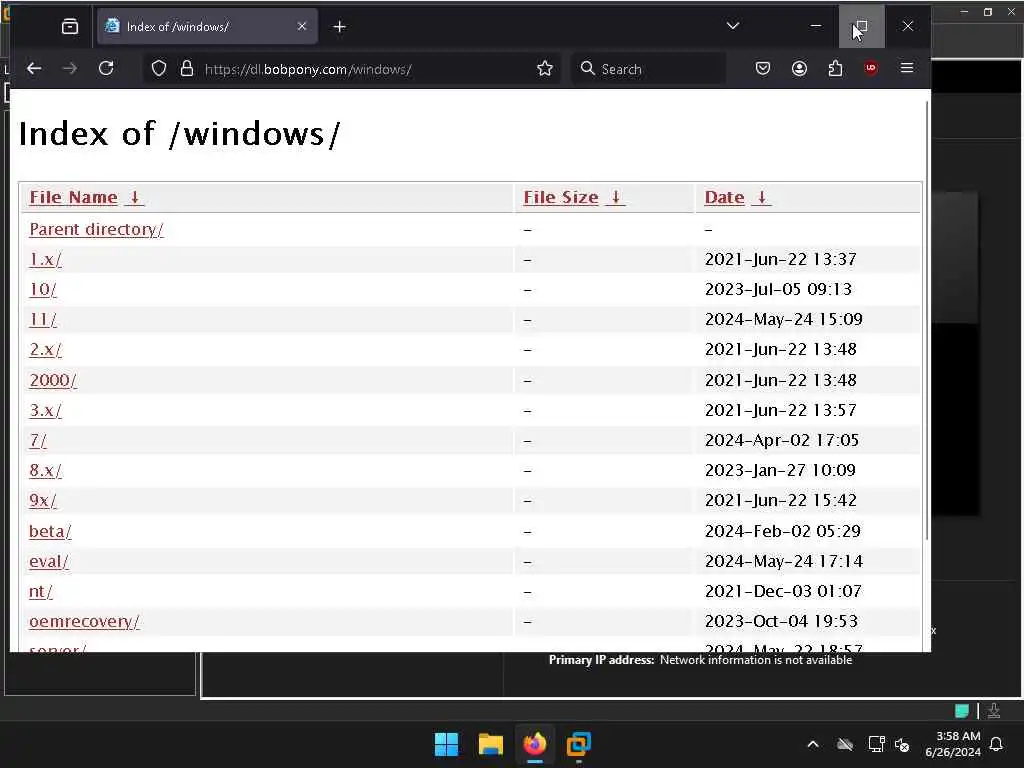Sort by File Name header
The image size is (1024, 768).
tap(73, 197)
